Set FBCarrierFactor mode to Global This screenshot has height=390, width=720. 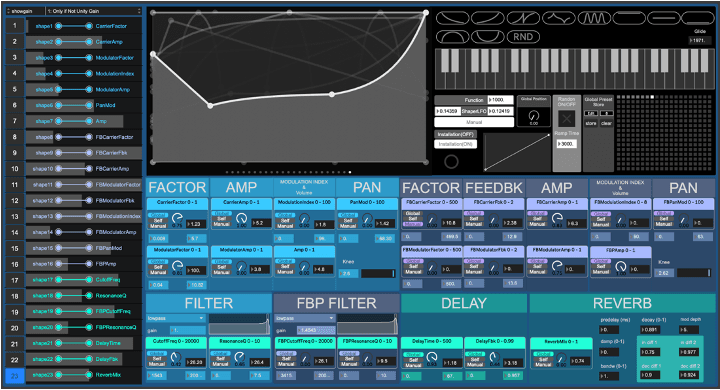(413, 214)
